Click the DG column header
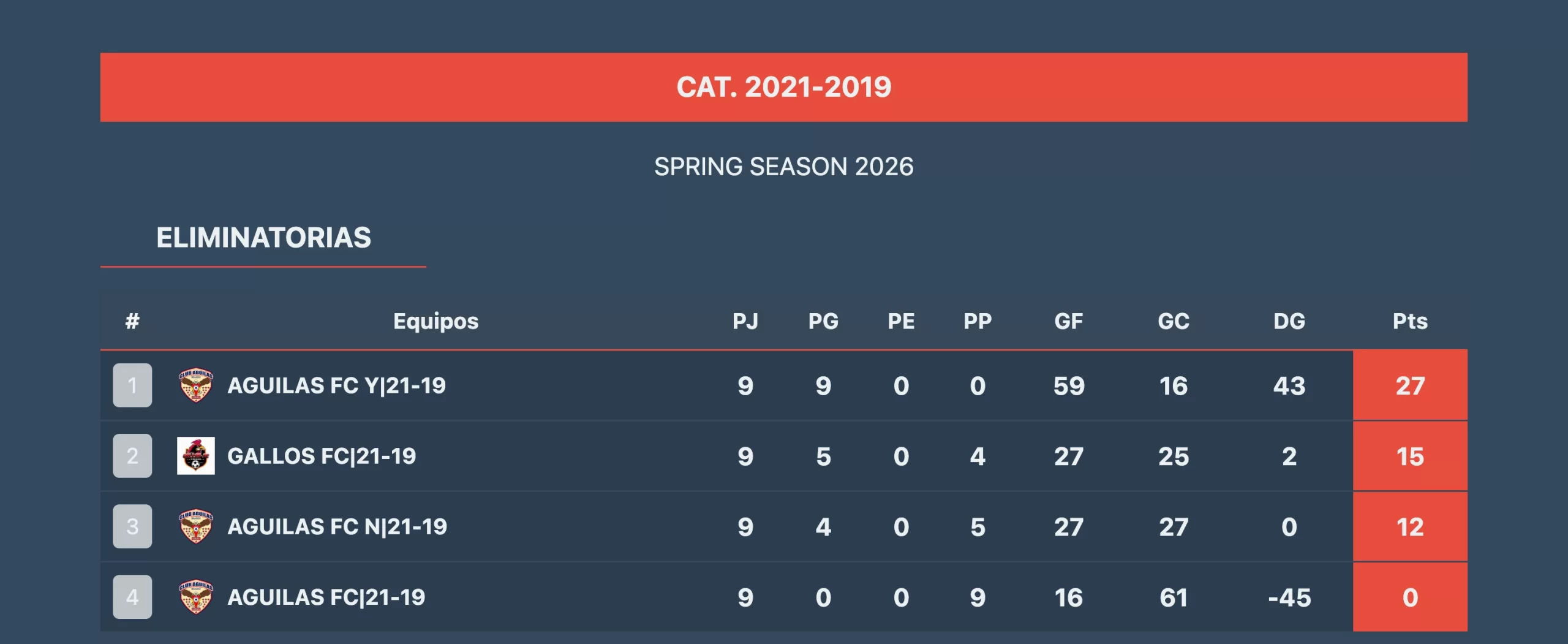This screenshot has height=644, width=1568. point(1289,321)
